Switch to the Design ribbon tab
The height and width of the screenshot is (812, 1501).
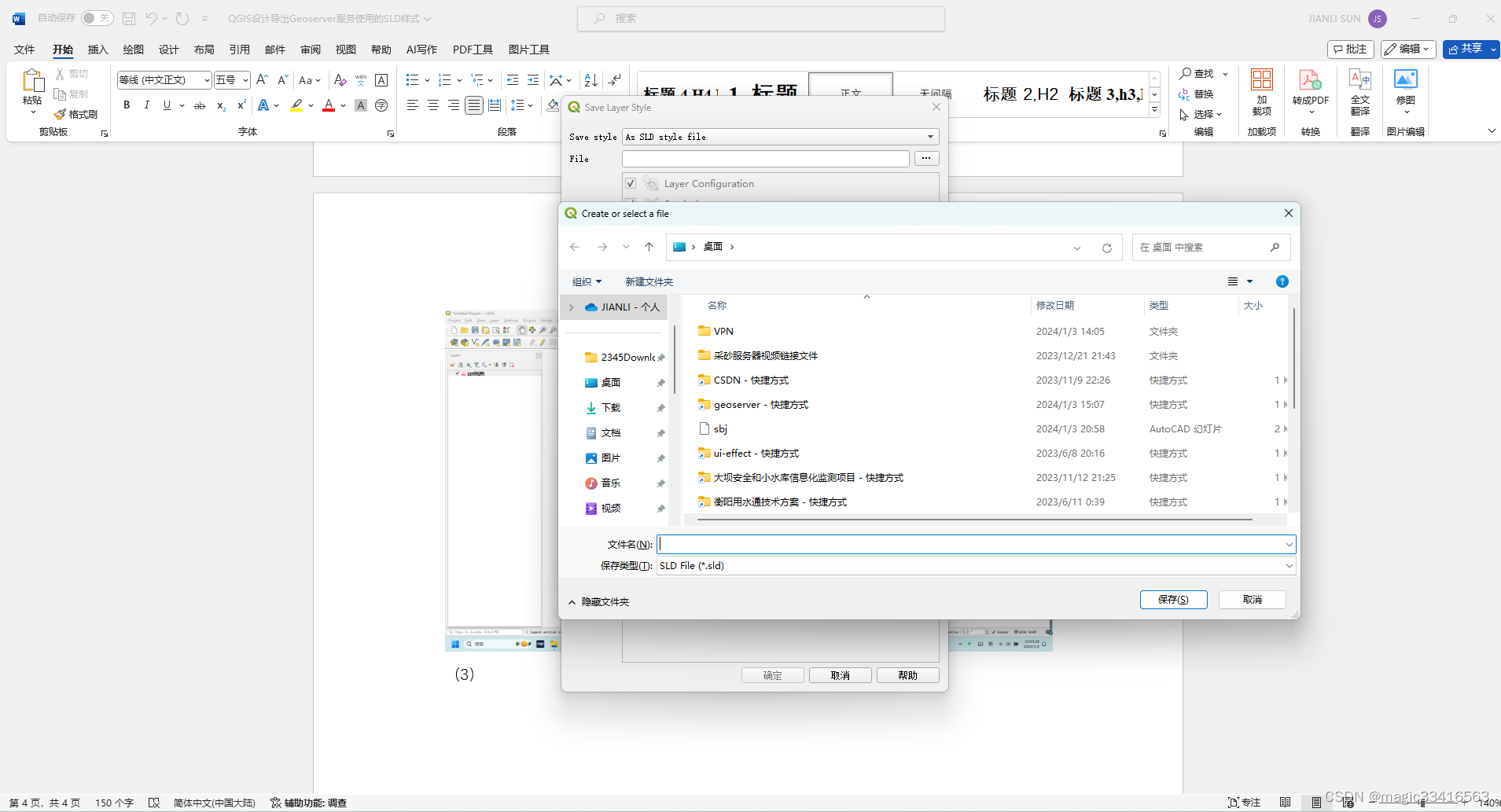coord(168,50)
